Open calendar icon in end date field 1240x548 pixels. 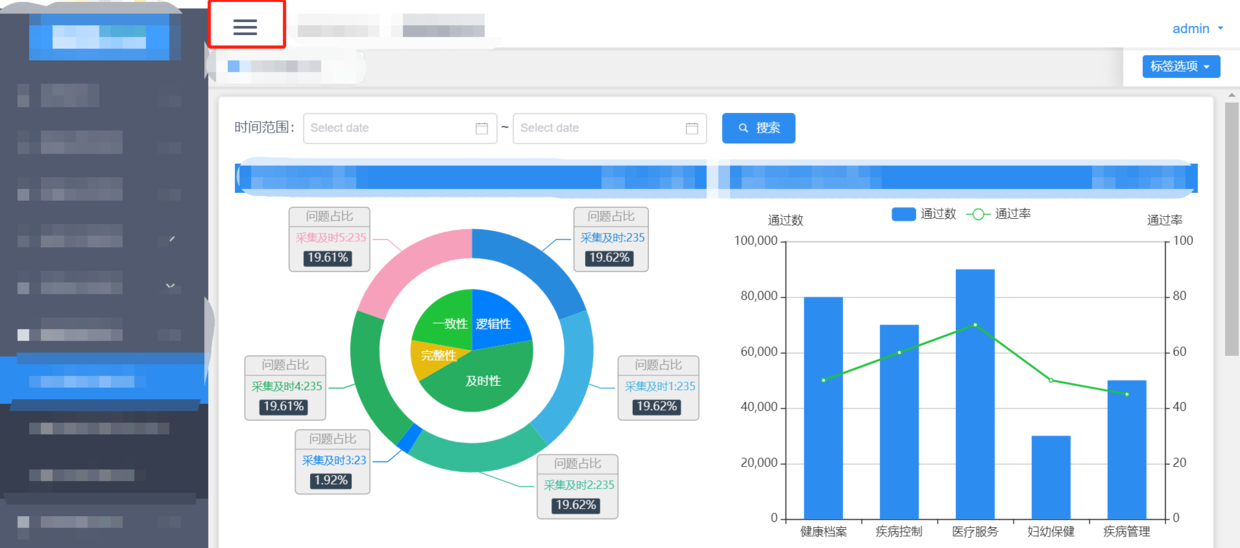(x=692, y=128)
